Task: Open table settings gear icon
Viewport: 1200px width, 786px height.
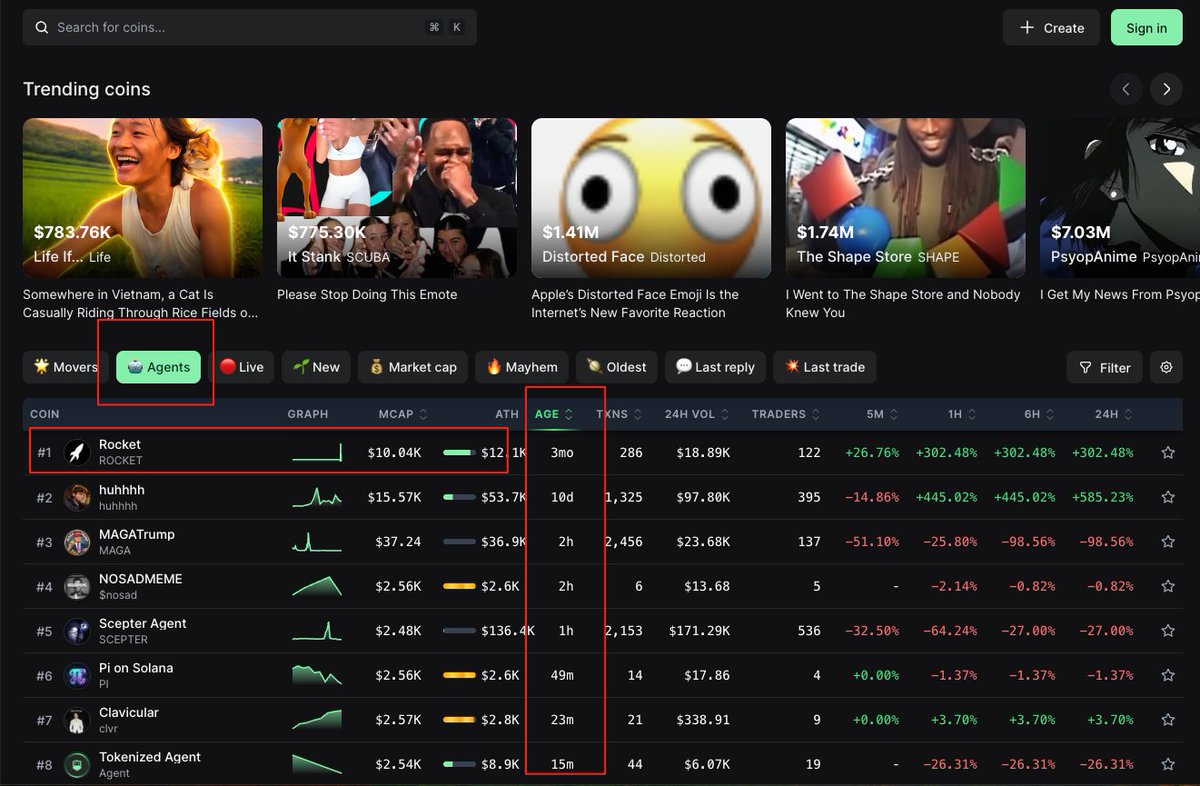Action: [1166, 368]
